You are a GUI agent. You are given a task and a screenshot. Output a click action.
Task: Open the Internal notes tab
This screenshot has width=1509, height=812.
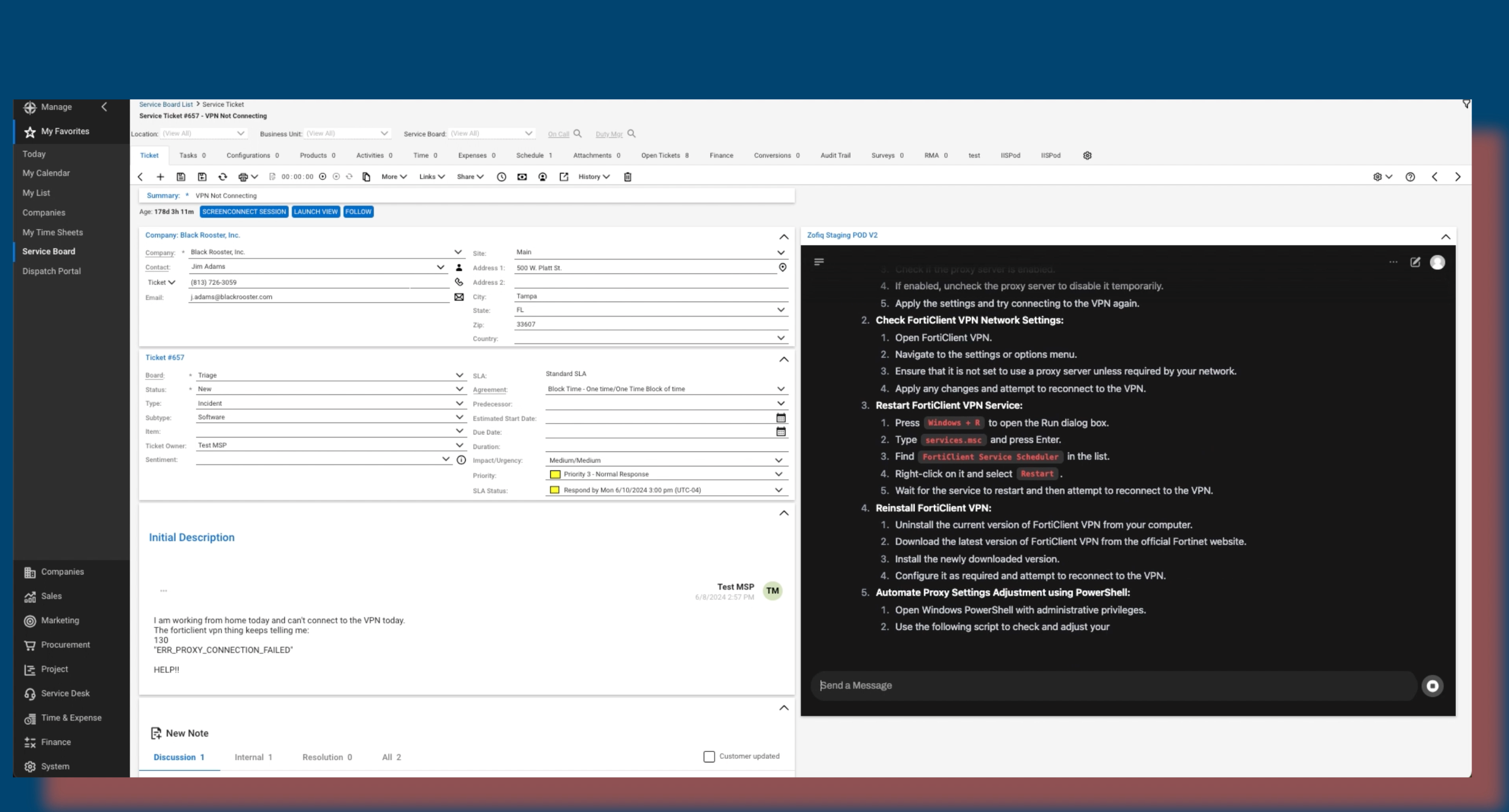coord(253,757)
